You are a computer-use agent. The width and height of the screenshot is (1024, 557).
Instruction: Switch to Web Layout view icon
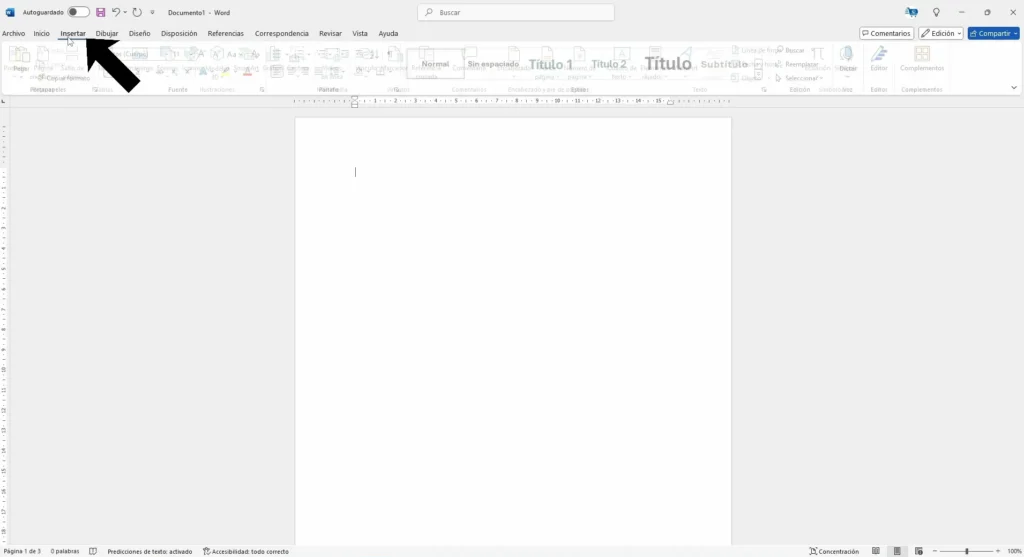[x=918, y=551]
